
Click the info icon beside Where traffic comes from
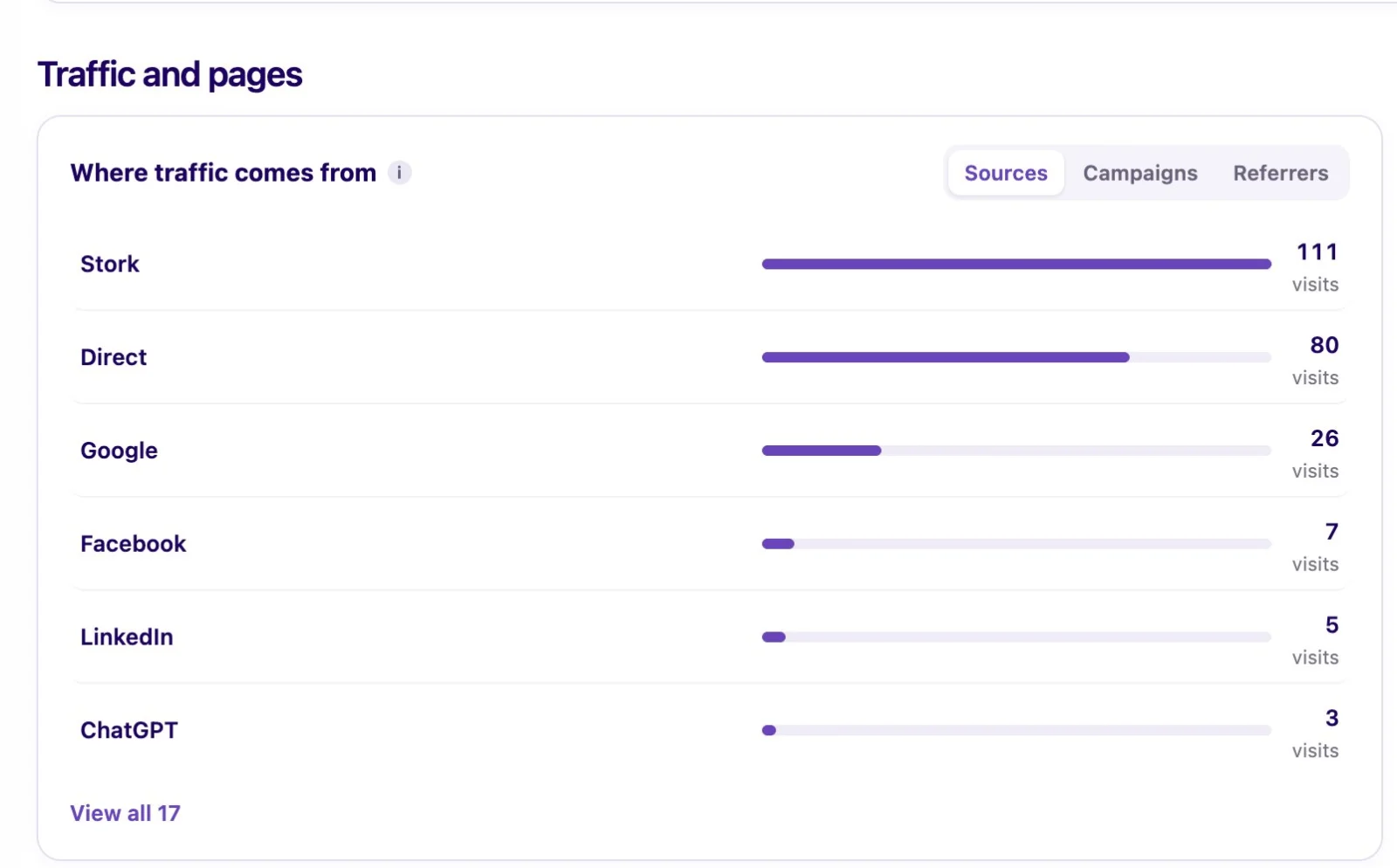coord(399,172)
